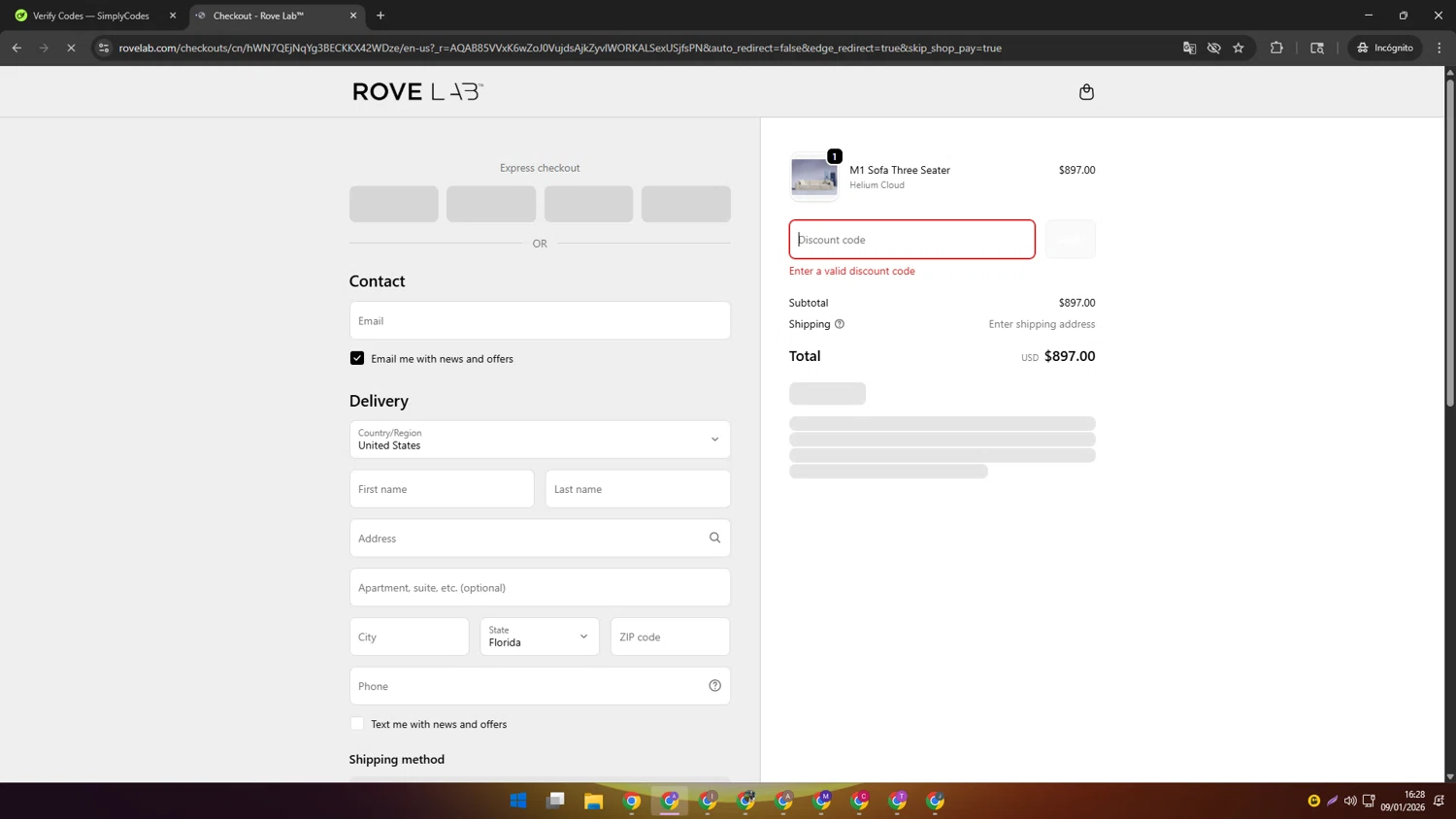
Task: Focus the Discount code field
Action: pos(912,240)
